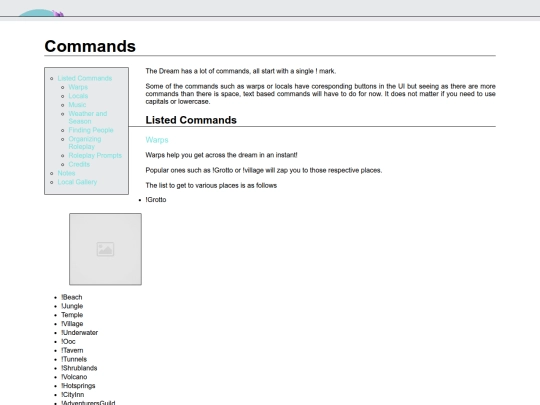
Task: Select the !Underwater list entry
Action: (80, 333)
